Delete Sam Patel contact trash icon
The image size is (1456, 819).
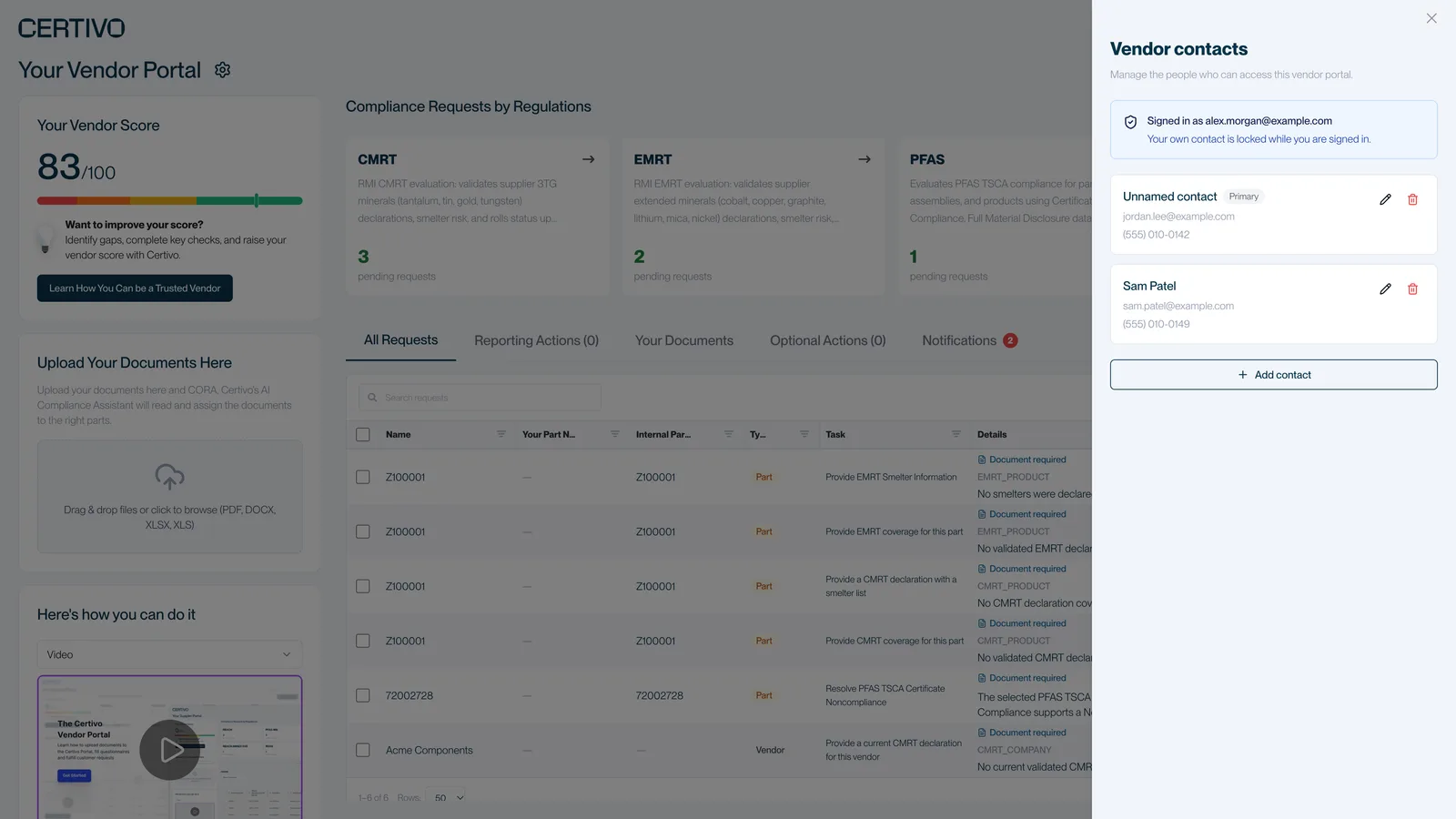(1412, 288)
